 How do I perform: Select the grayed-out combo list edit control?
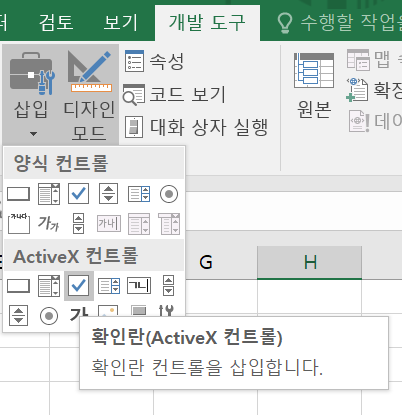coord(139,224)
